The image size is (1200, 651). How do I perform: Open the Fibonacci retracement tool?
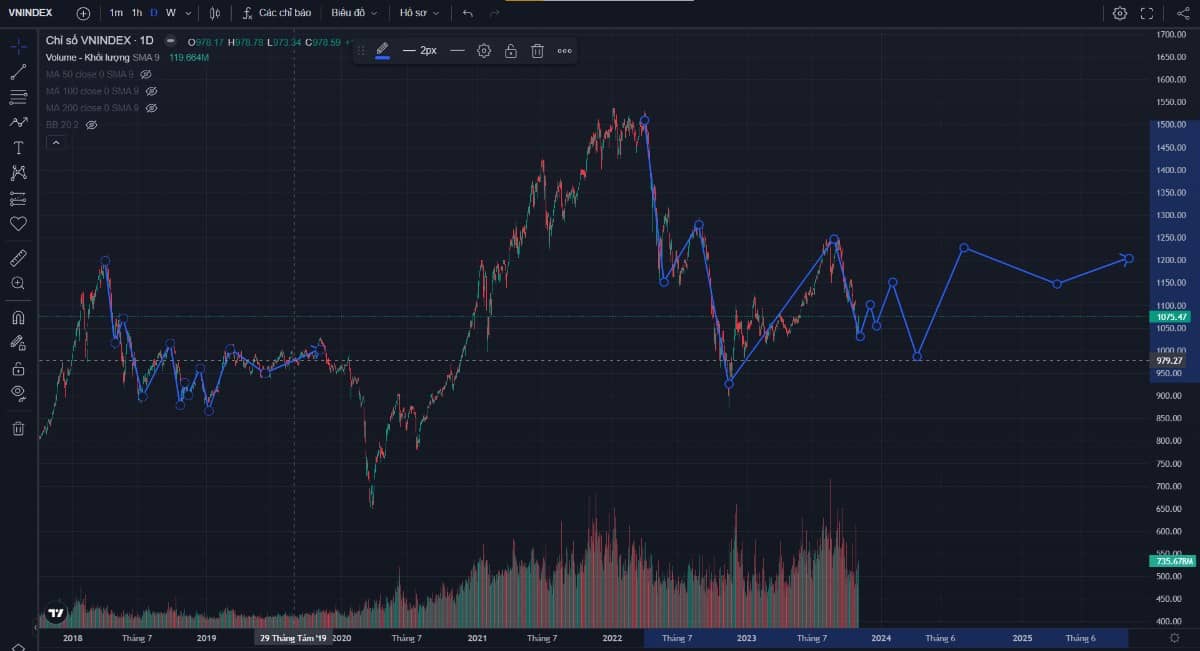point(18,97)
